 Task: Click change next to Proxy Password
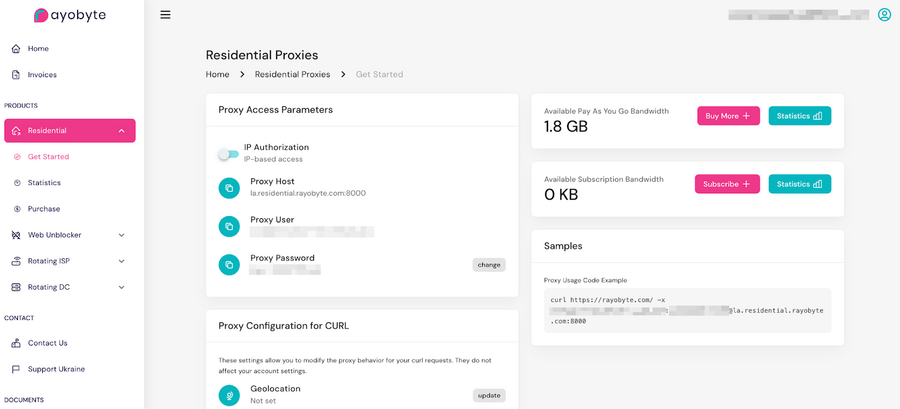pyautogui.click(x=489, y=265)
